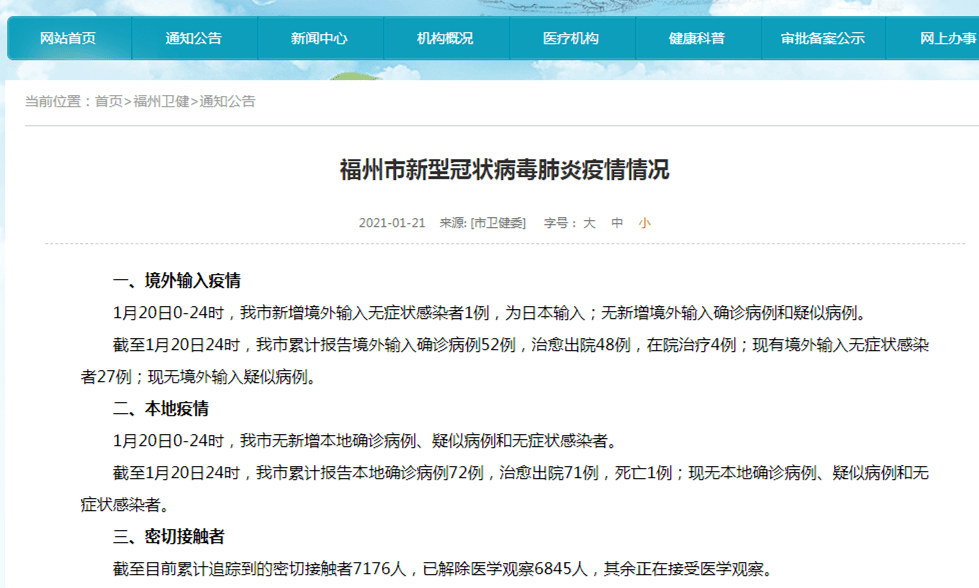The width and height of the screenshot is (979, 588).
Task: Open the 健康科普 section
Action: pos(697,39)
